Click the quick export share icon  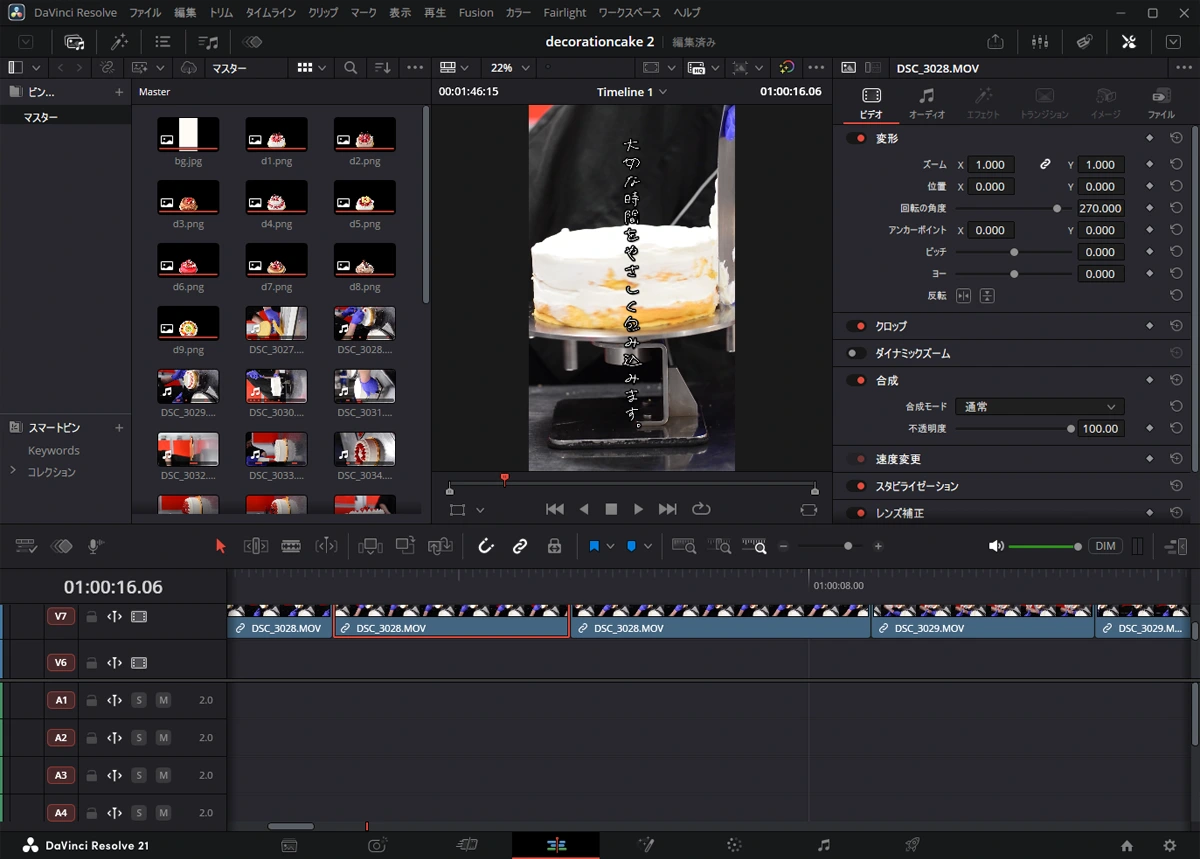[995, 41]
